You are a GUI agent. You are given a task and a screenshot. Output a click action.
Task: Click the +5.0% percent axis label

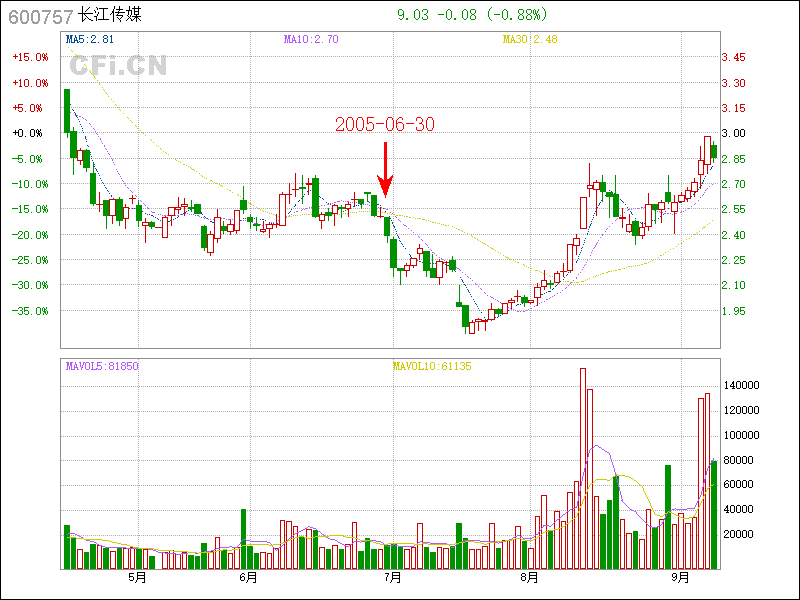coord(28,108)
